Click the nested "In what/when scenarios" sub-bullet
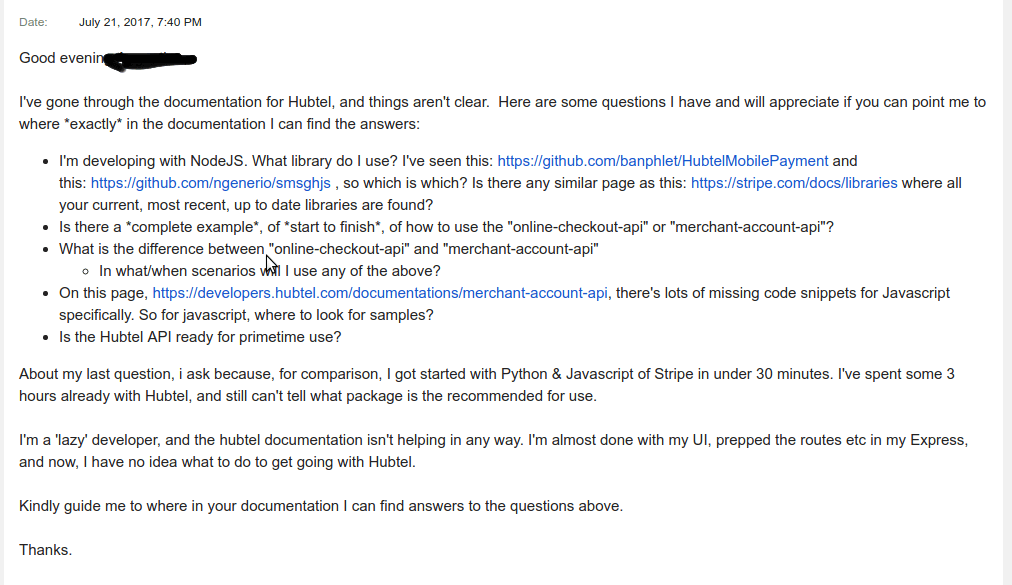The height and width of the screenshot is (585, 1012). pyautogui.click(x=270, y=271)
